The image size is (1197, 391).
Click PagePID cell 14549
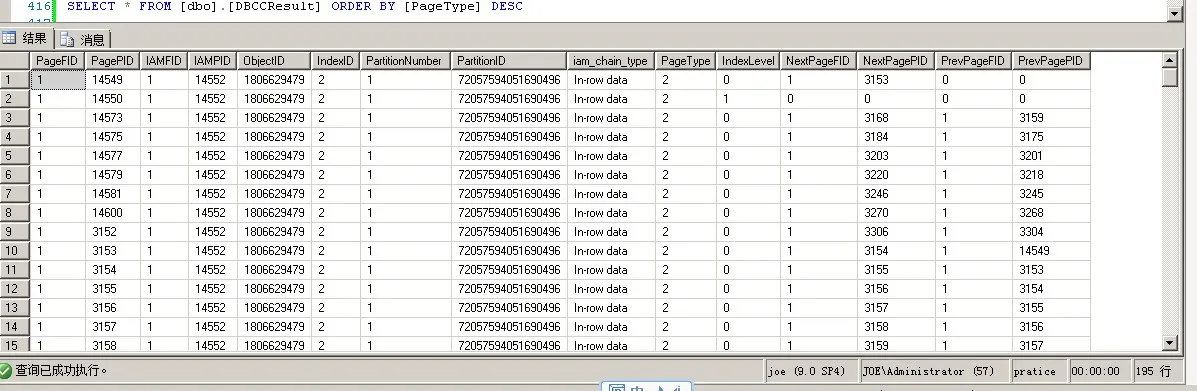113,79
